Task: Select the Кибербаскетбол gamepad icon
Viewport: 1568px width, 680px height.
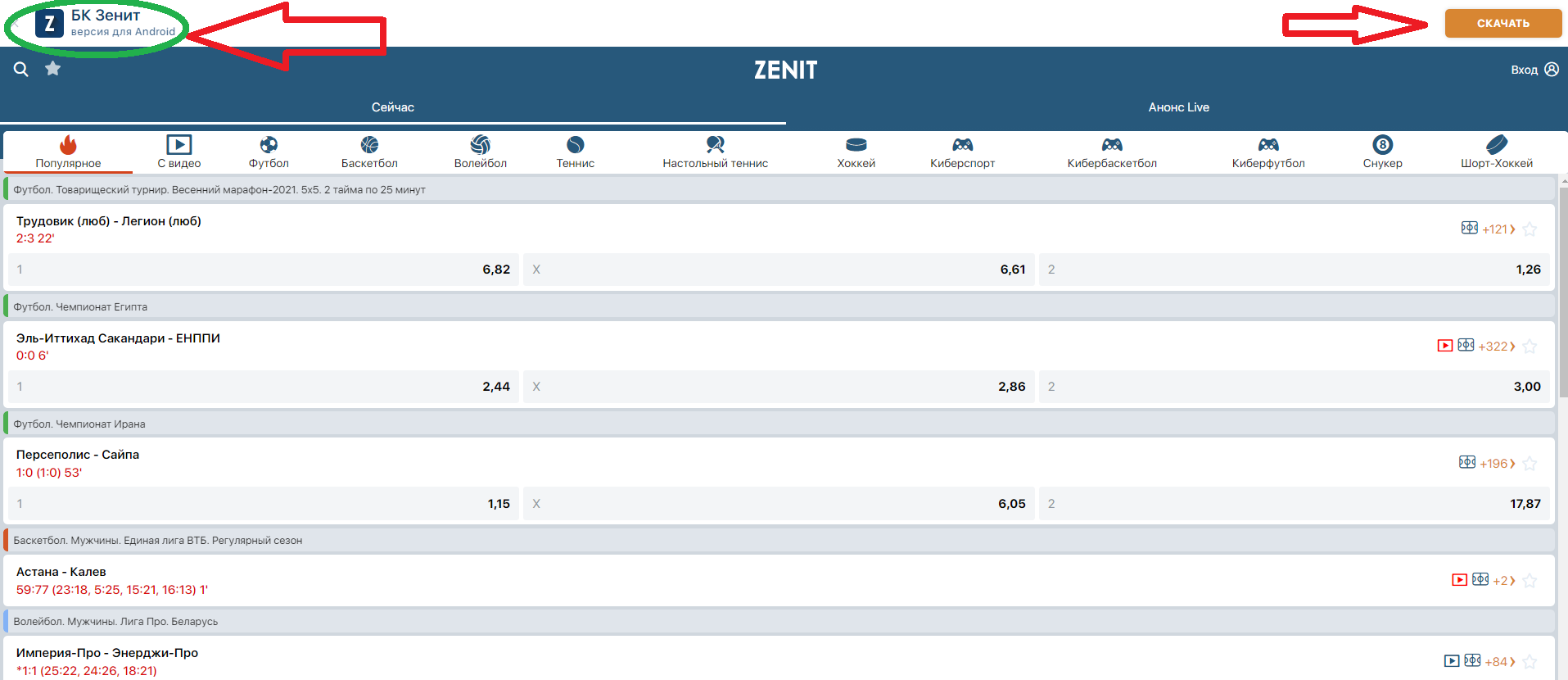Action: coord(1112,146)
